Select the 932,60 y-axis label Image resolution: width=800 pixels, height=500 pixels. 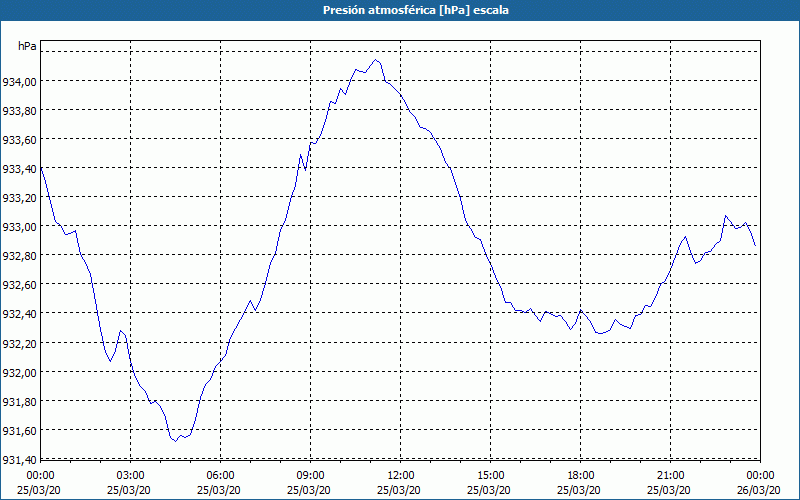[x=19, y=284]
